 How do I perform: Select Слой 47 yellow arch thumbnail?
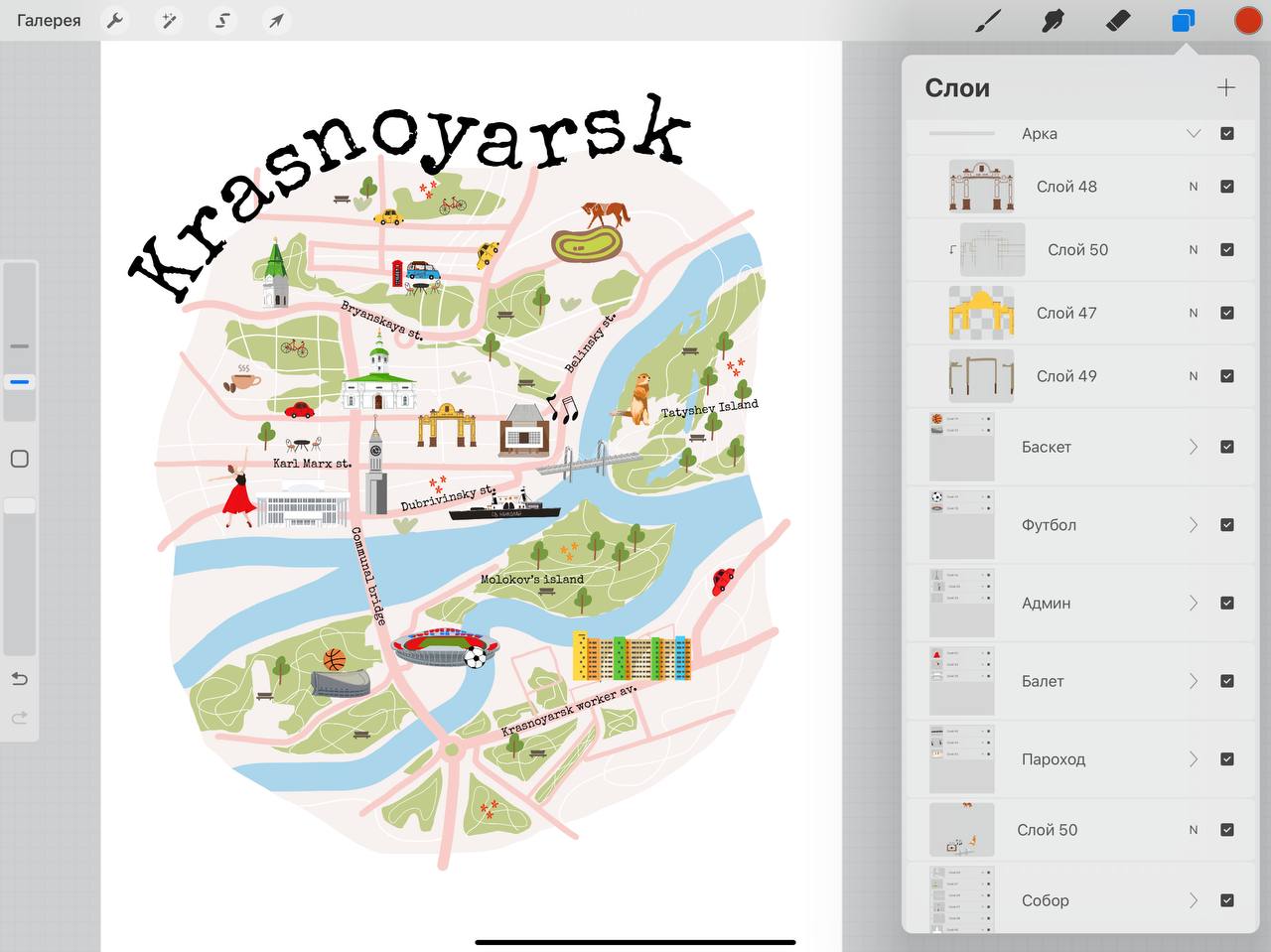981,313
